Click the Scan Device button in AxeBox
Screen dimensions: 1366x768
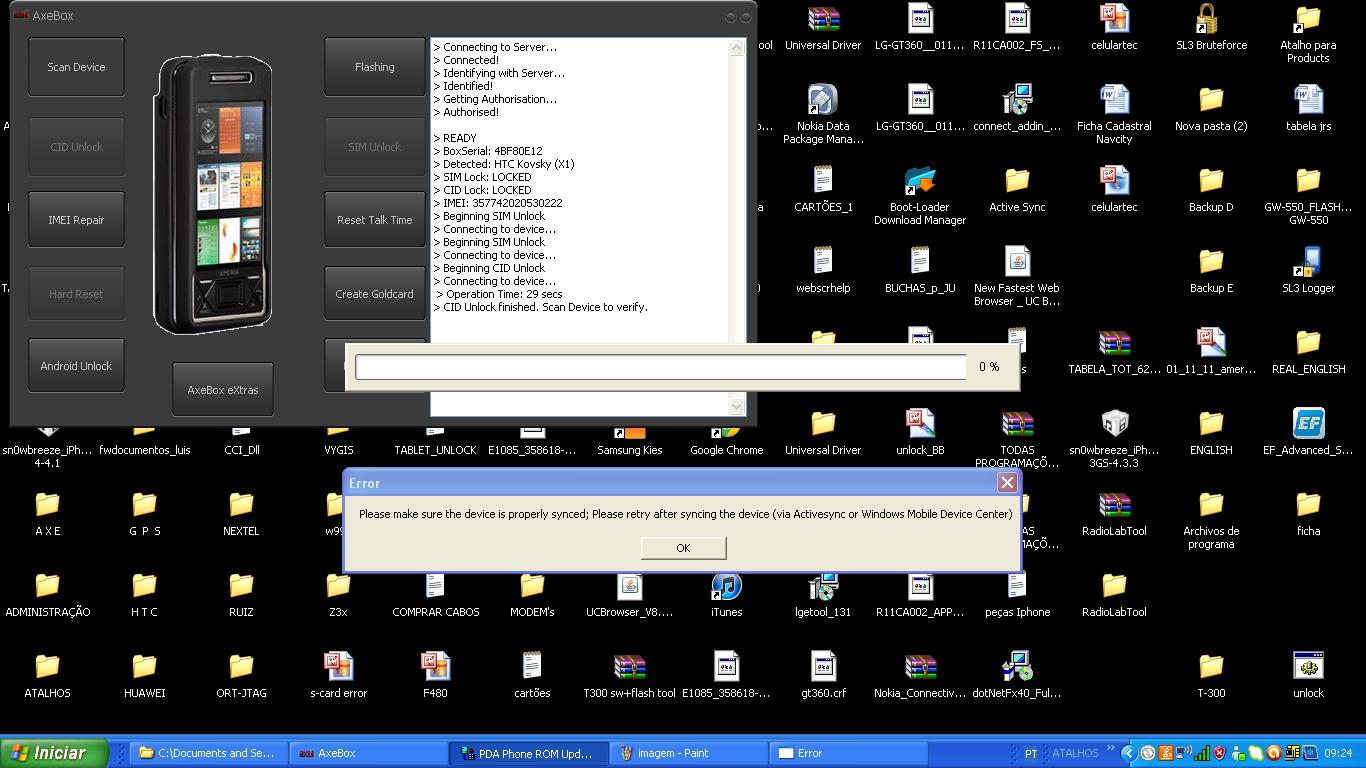click(x=76, y=67)
